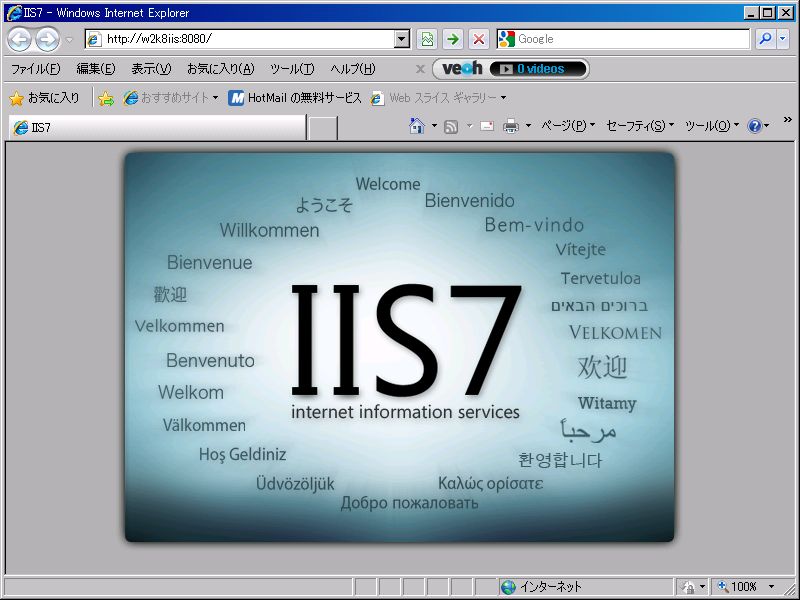Click the インターネット zone status indicator
The width and height of the screenshot is (800, 600).
(x=586, y=587)
